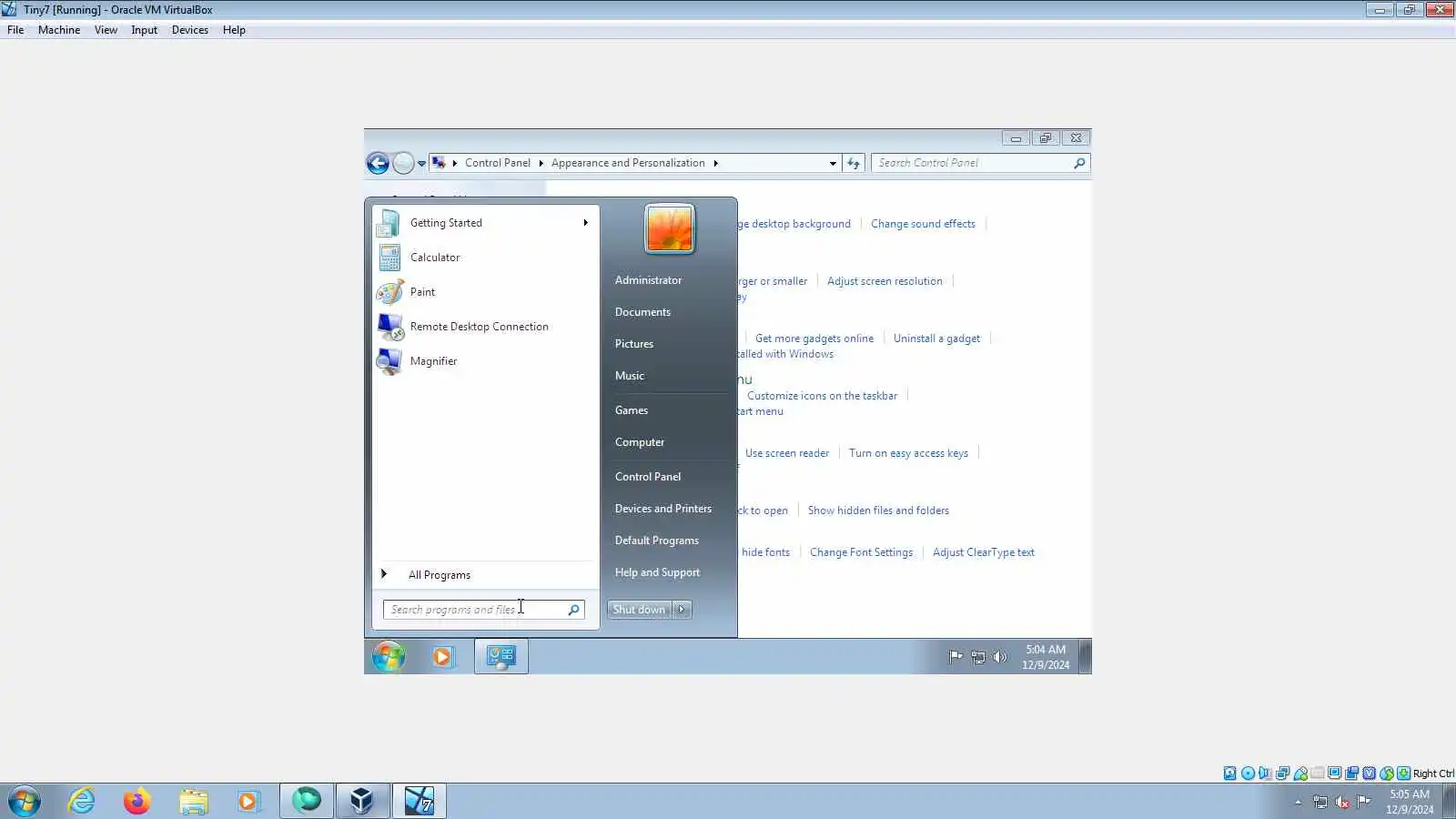This screenshot has height=819, width=1456.
Task: Open the Shut down options arrow
Action: pyautogui.click(x=682, y=610)
